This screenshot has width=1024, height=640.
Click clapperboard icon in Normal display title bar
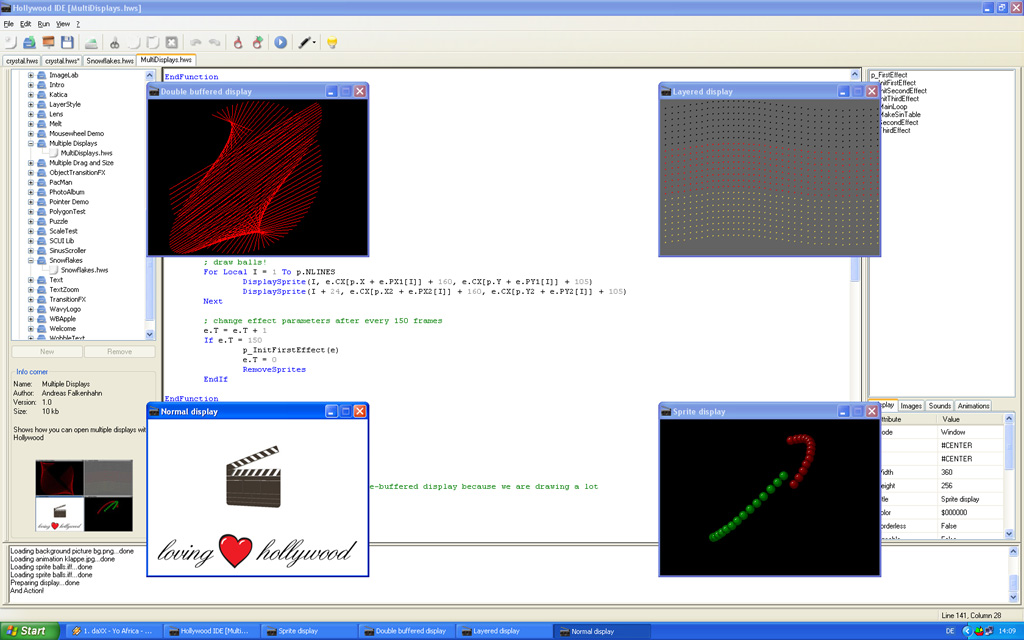point(155,411)
